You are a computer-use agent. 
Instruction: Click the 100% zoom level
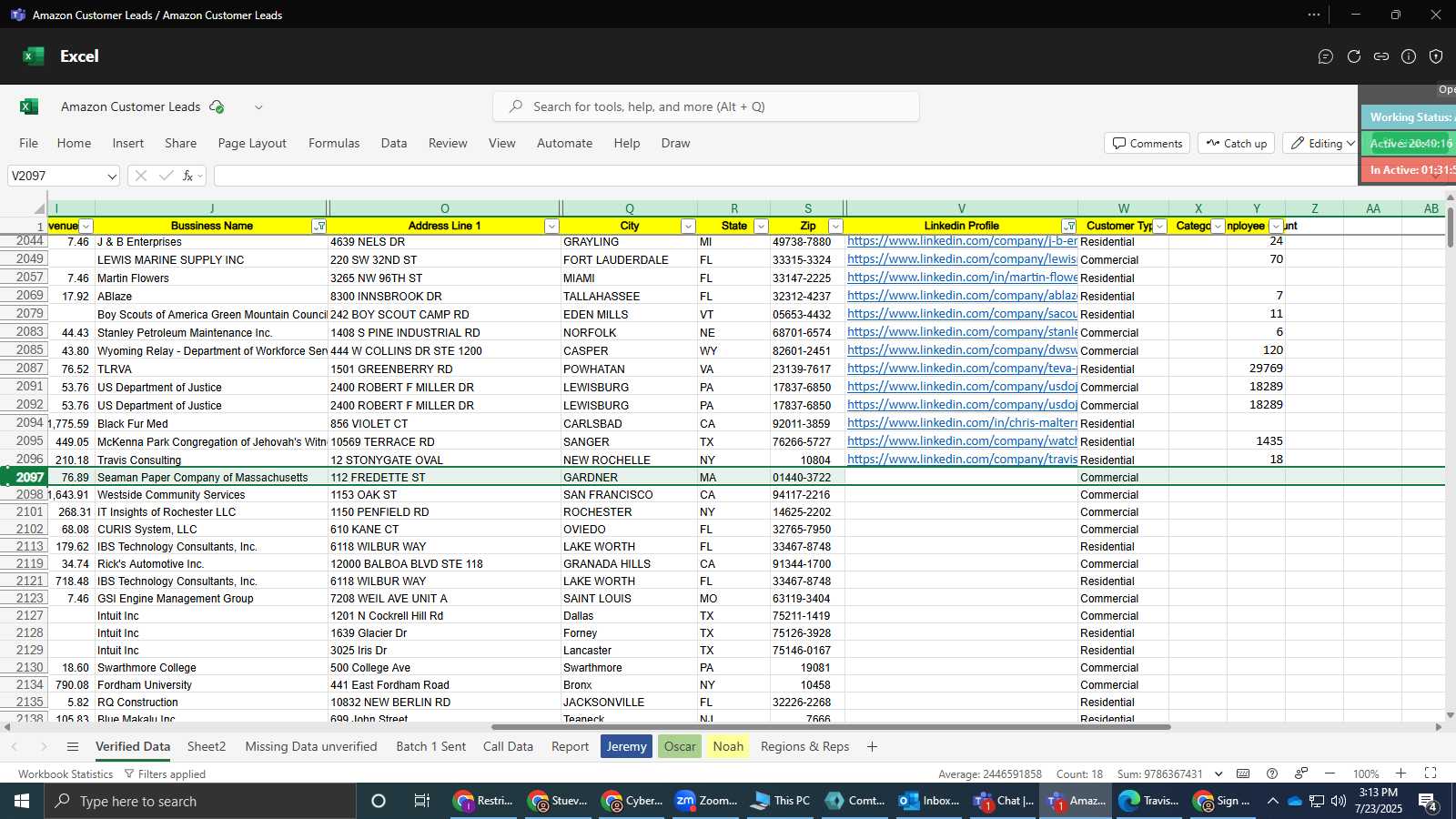[1366, 773]
